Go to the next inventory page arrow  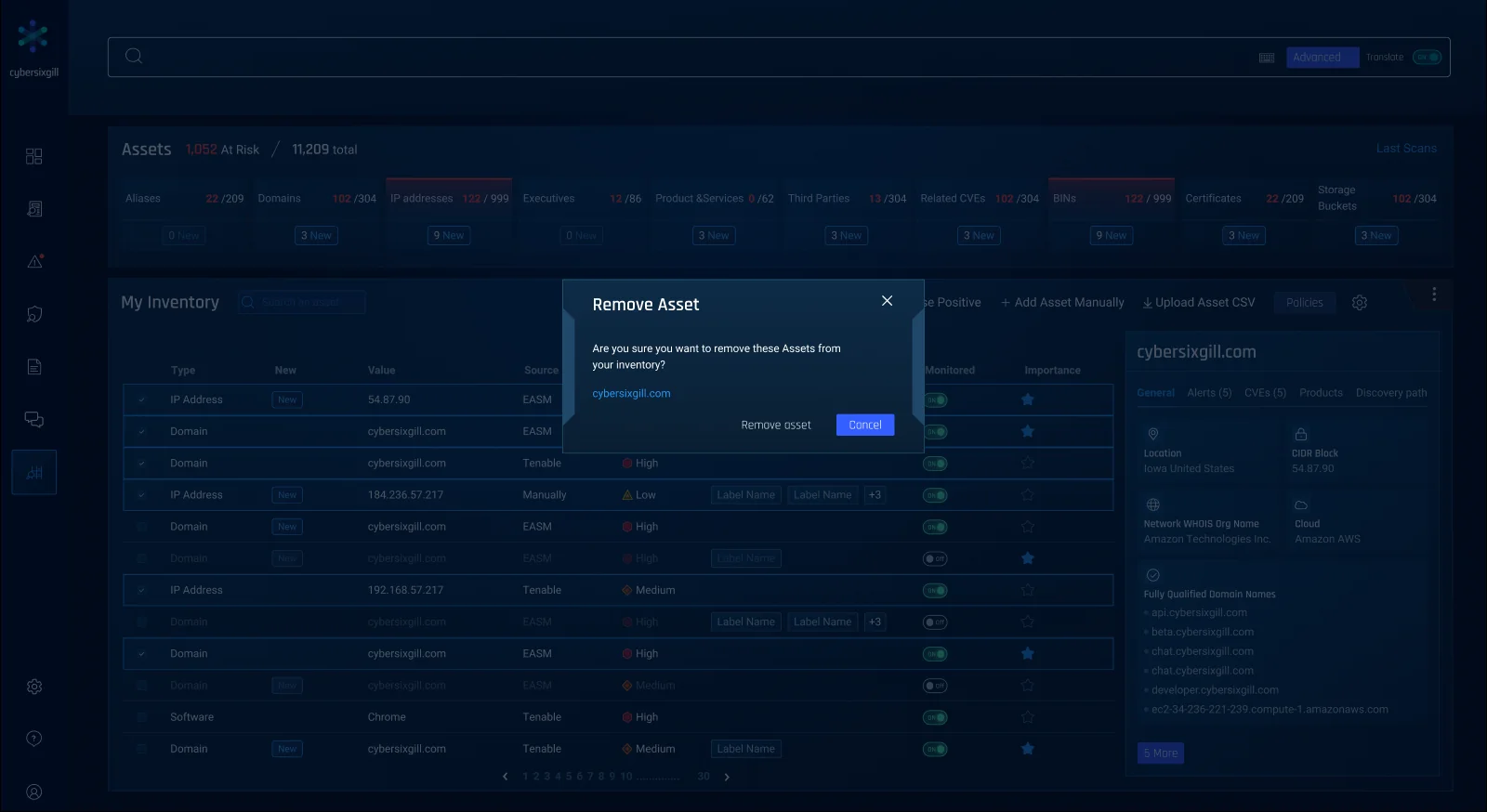click(727, 777)
